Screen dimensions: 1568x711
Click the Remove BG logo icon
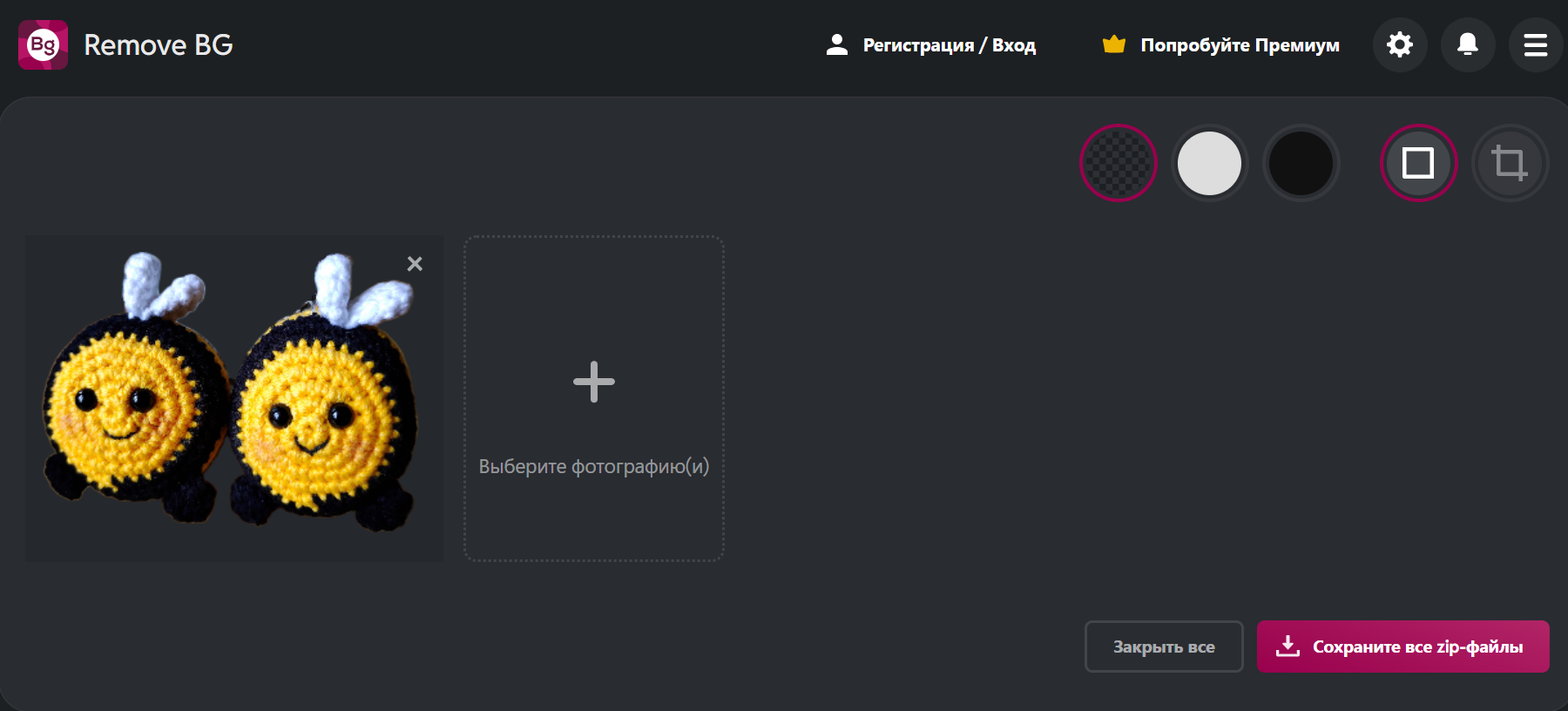[43, 44]
